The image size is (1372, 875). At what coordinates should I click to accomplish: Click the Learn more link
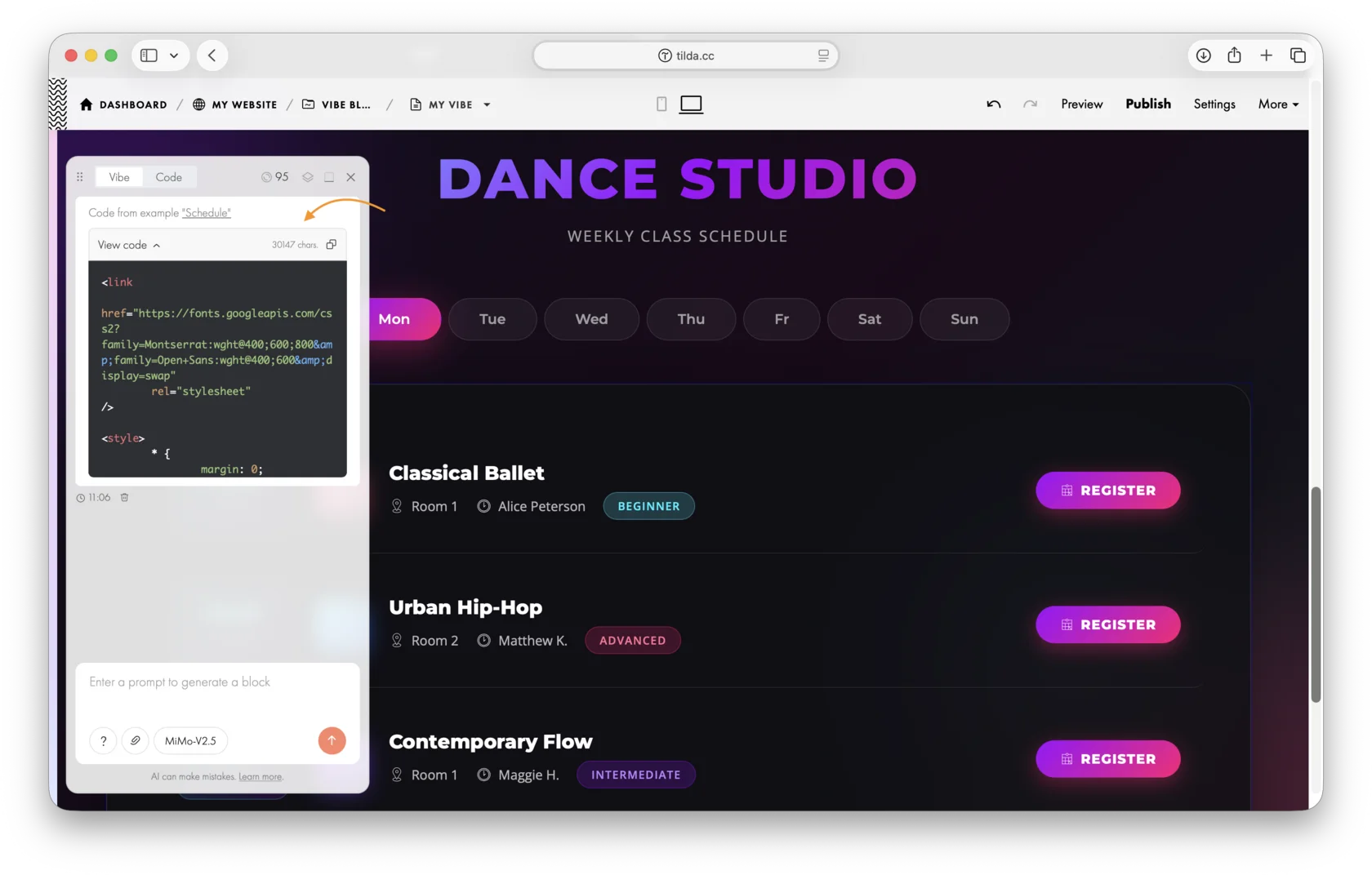tap(261, 777)
